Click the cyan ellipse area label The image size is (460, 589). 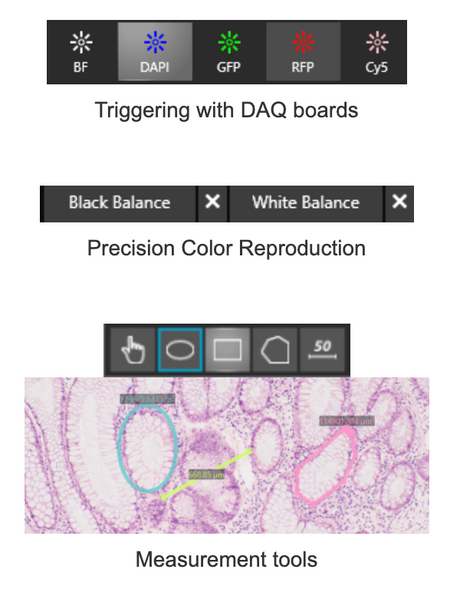pos(148,399)
